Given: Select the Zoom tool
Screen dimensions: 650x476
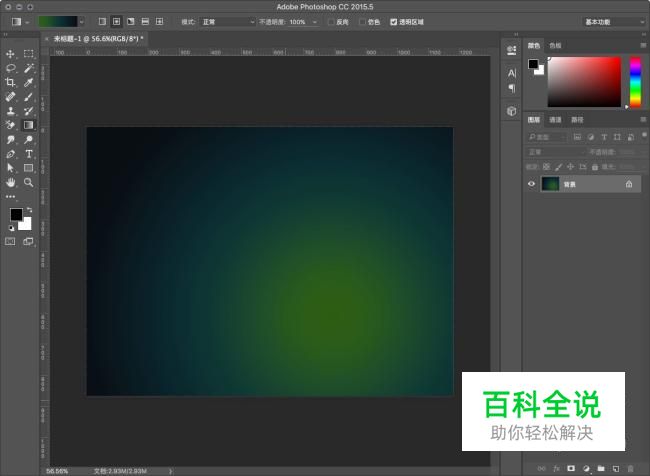Looking at the screenshot, I should (28, 183).
